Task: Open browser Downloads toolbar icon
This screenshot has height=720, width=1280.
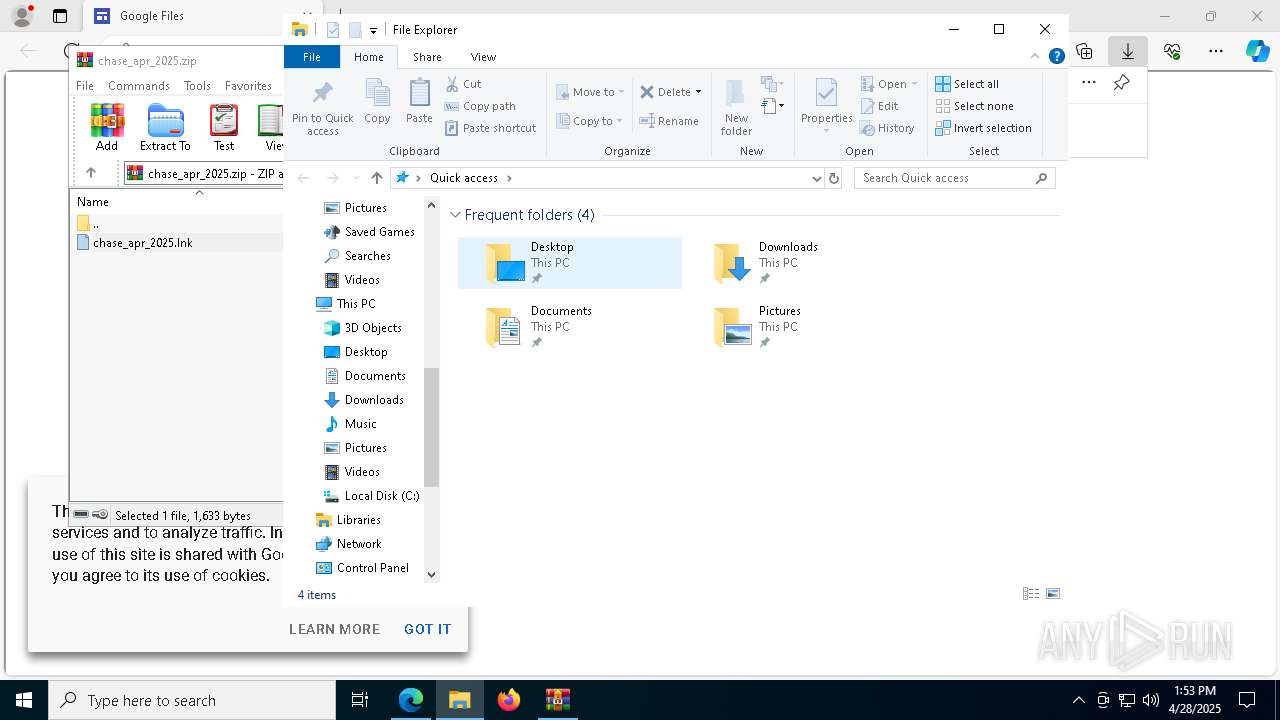Action: [1128, 51]
